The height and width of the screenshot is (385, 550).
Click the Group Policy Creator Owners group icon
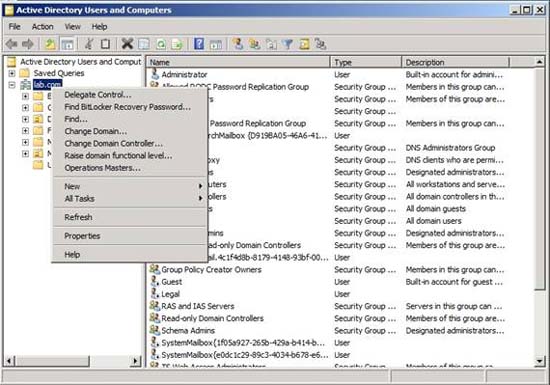[155, 269]
